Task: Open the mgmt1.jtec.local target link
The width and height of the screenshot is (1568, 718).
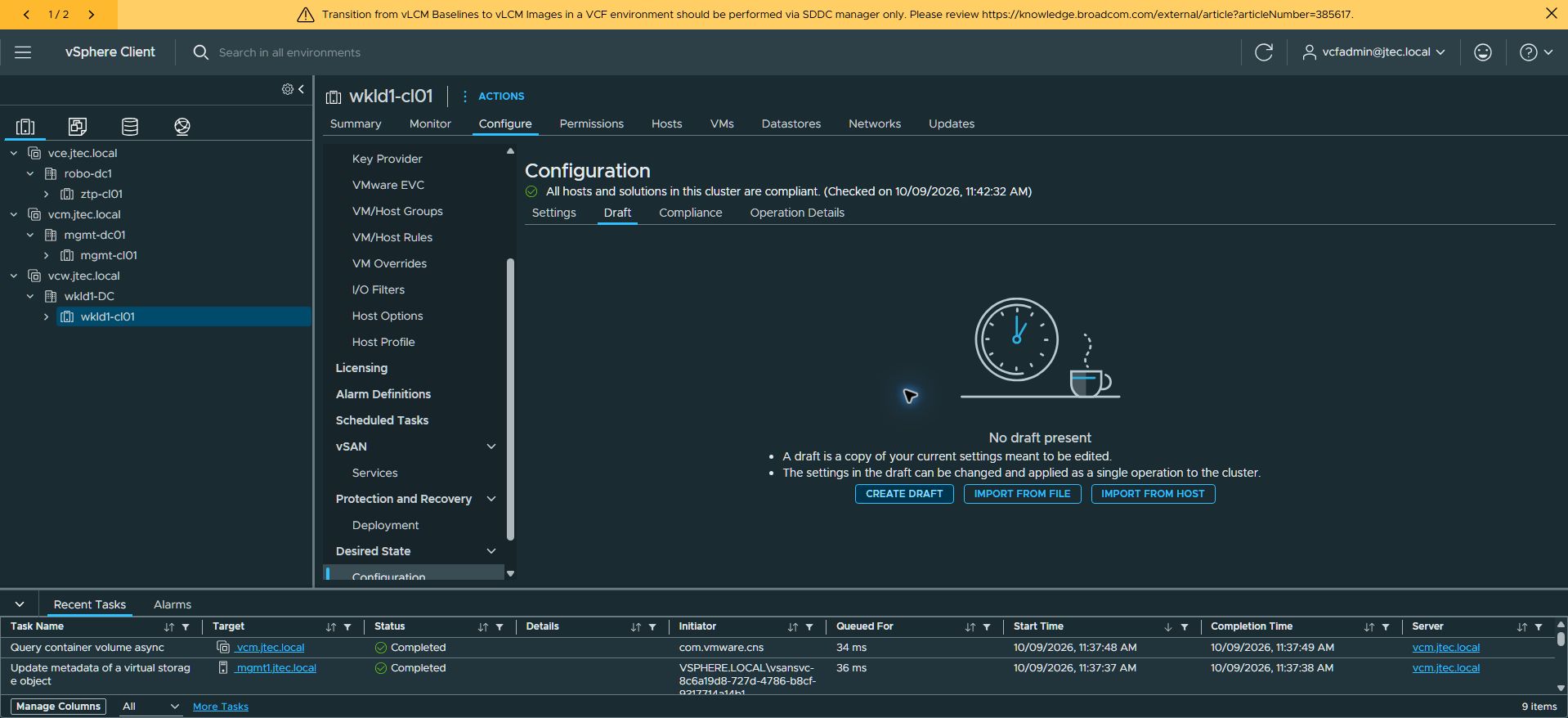Action: tap(276, 668)
